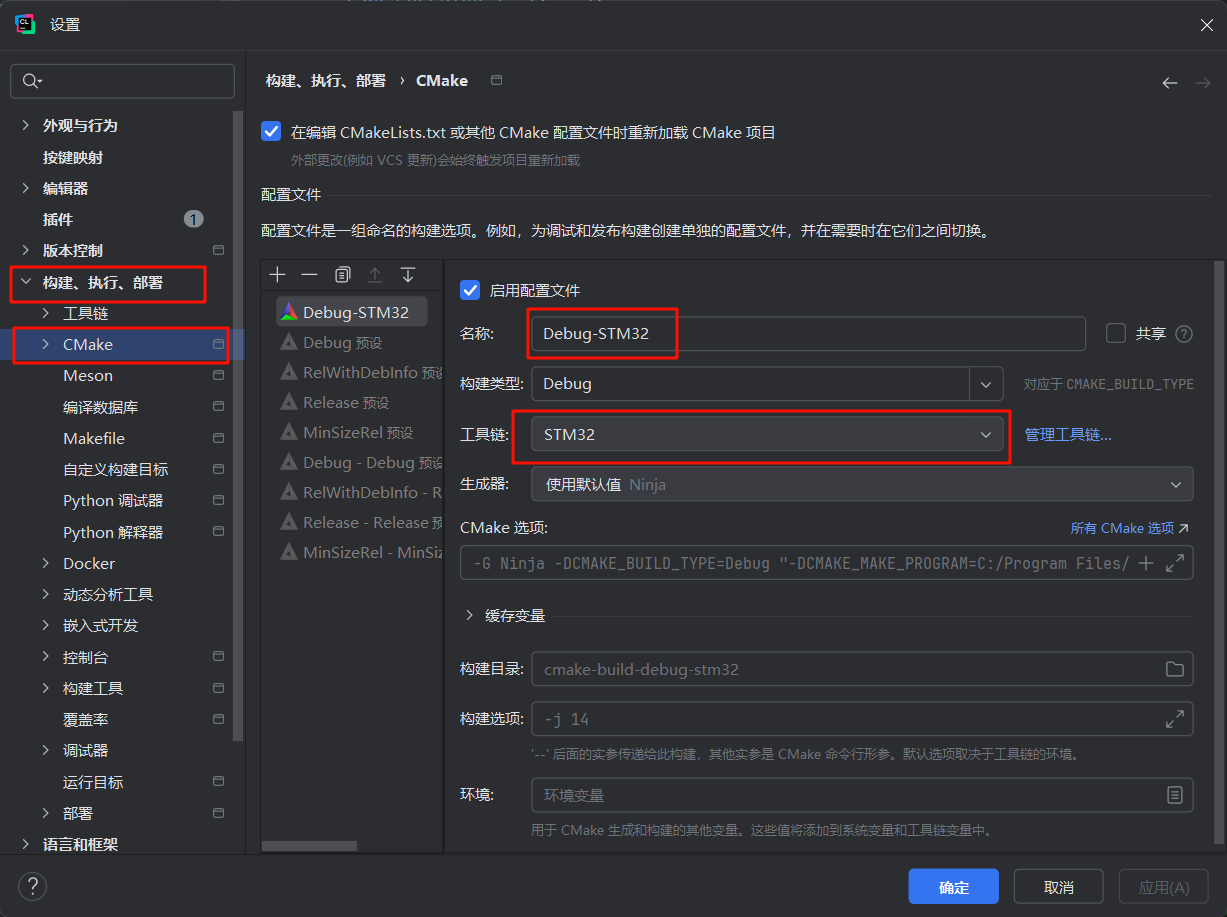Enable the 共享 checkbox

(x=1116, y=334)
